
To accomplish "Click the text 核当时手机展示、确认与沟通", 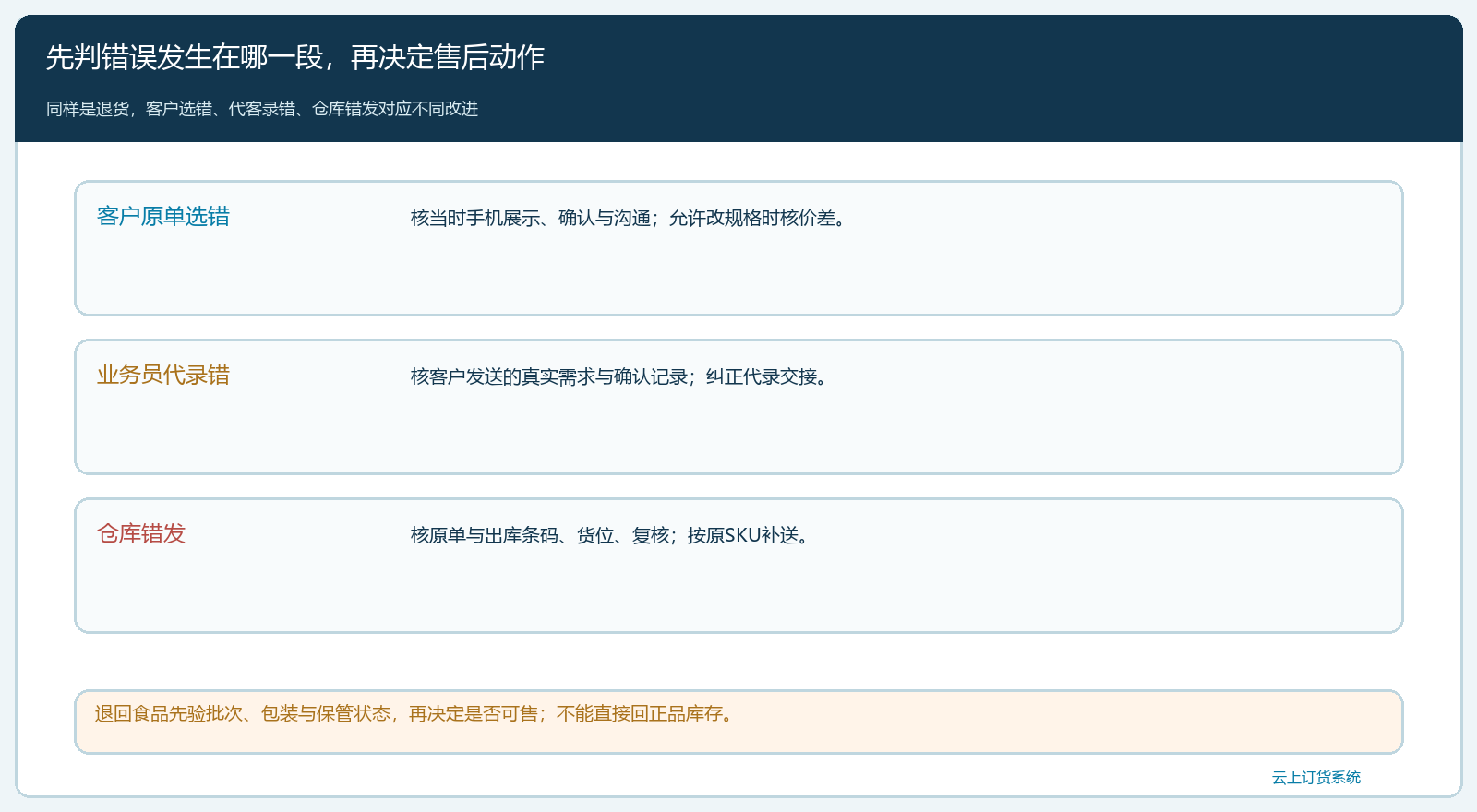I will coord(531,218).
